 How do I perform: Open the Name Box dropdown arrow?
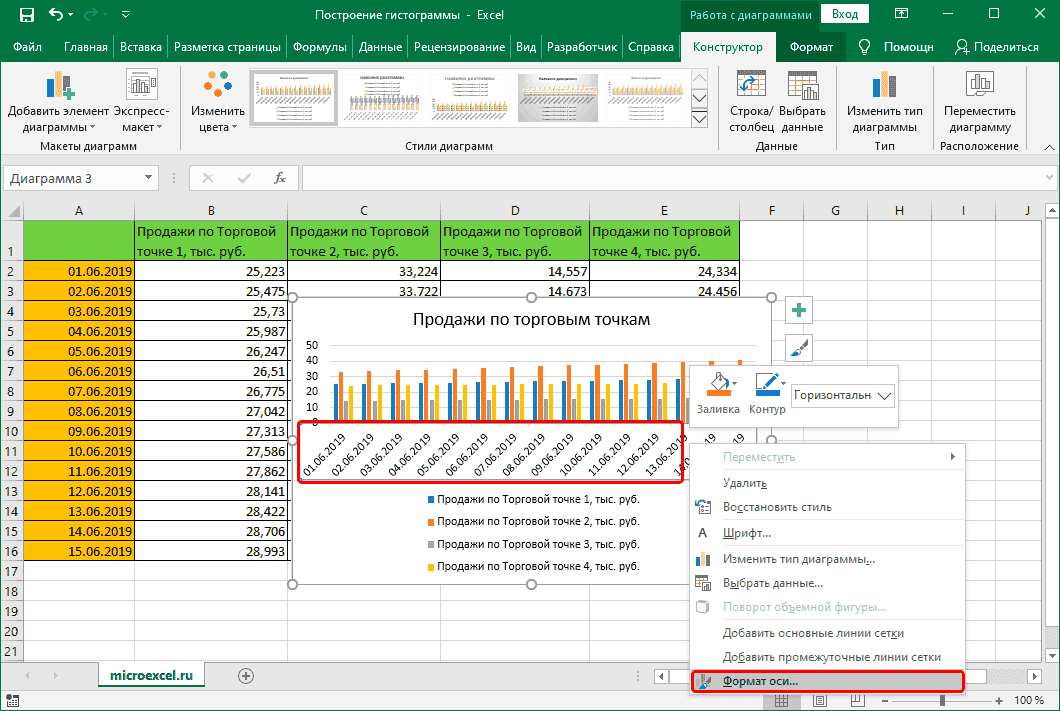point(149,179)
